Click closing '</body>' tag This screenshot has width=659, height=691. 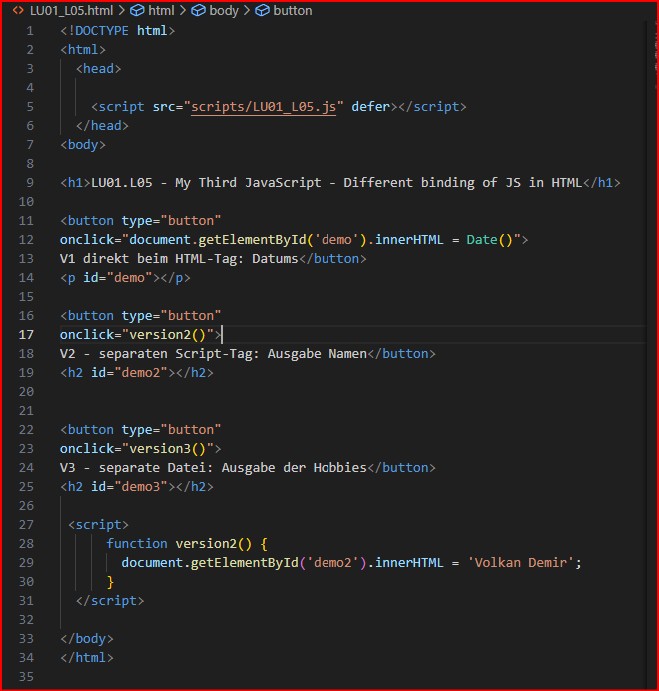click(87, 639)
